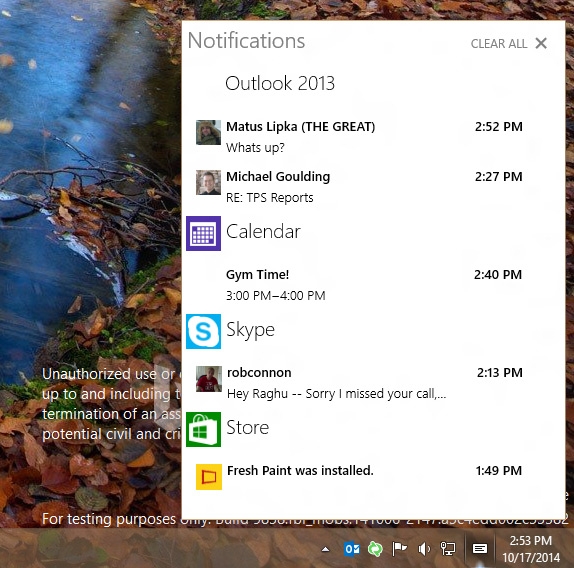Select the 3:00 PM–4:00 PM event time
The height and width of the screenshot is (568, 574).
click(x=276, y=295)
